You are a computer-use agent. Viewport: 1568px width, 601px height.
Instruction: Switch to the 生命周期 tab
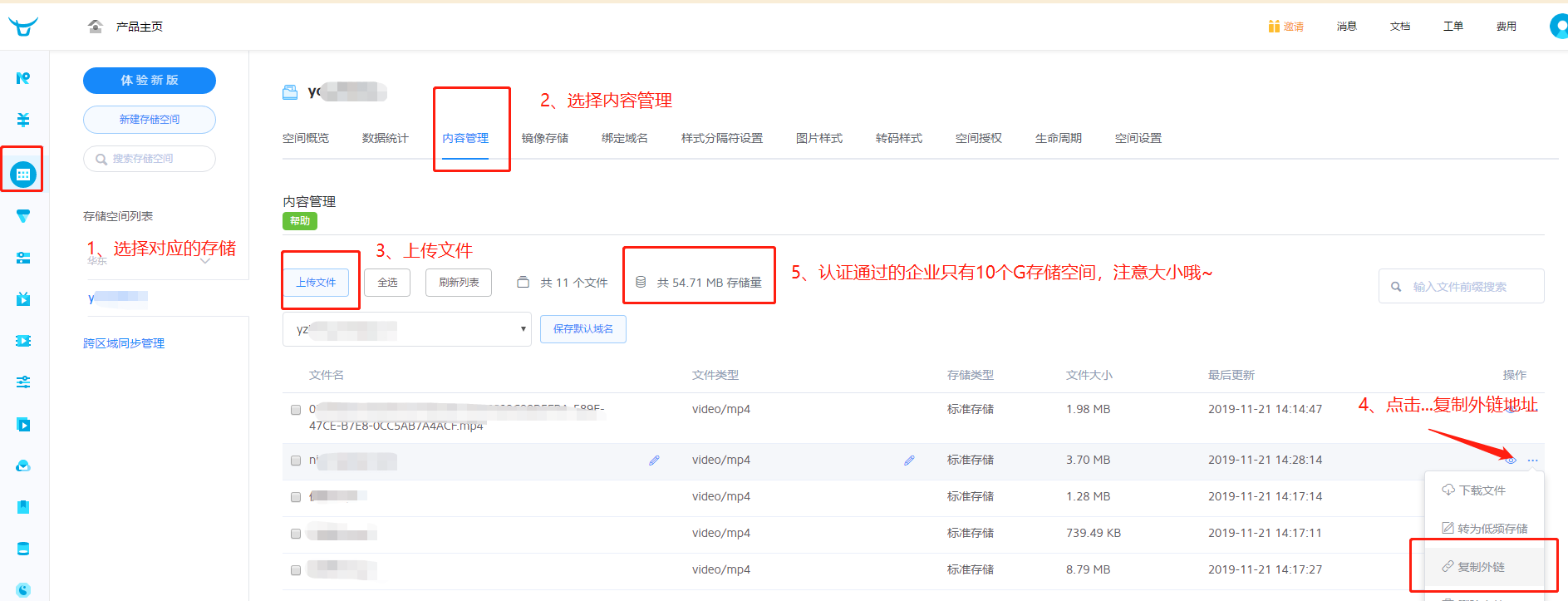coord(1059,138)
